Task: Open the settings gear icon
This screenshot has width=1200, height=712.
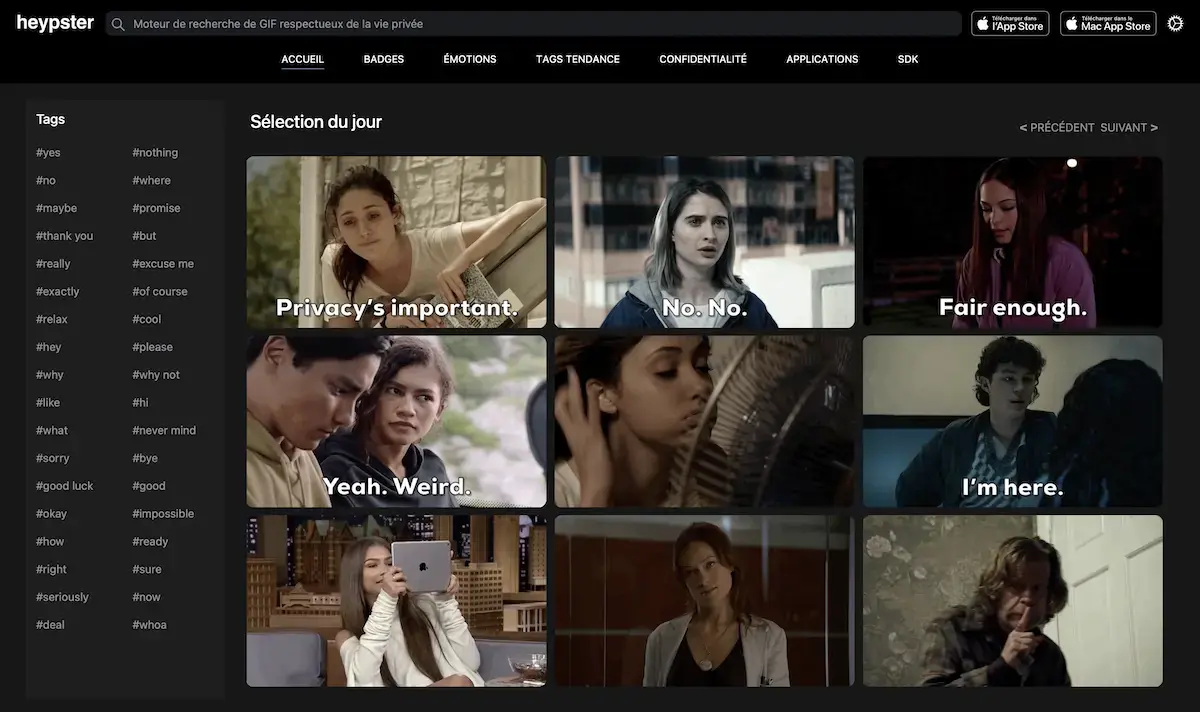Action: [x=1176, y=23]
